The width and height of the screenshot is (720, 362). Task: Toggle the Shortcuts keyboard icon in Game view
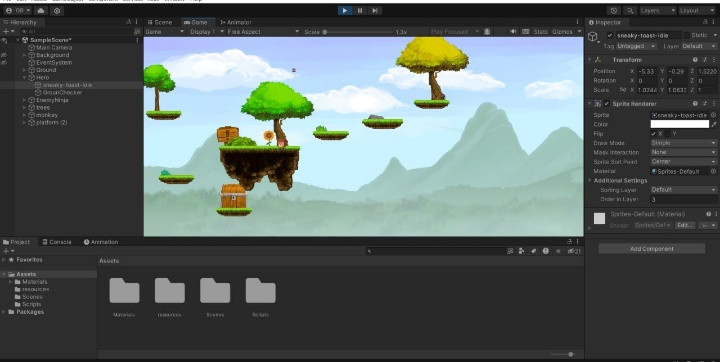pos(525,32)
